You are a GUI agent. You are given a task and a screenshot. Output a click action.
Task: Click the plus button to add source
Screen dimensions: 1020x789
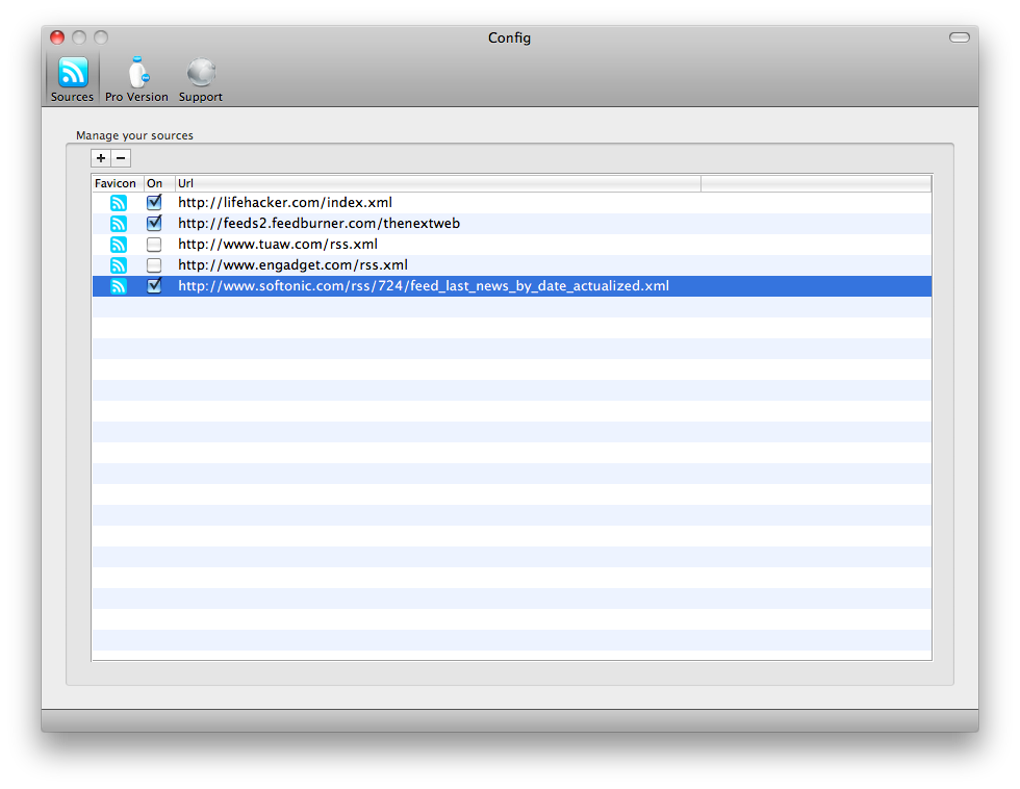[x=101, y=158]
